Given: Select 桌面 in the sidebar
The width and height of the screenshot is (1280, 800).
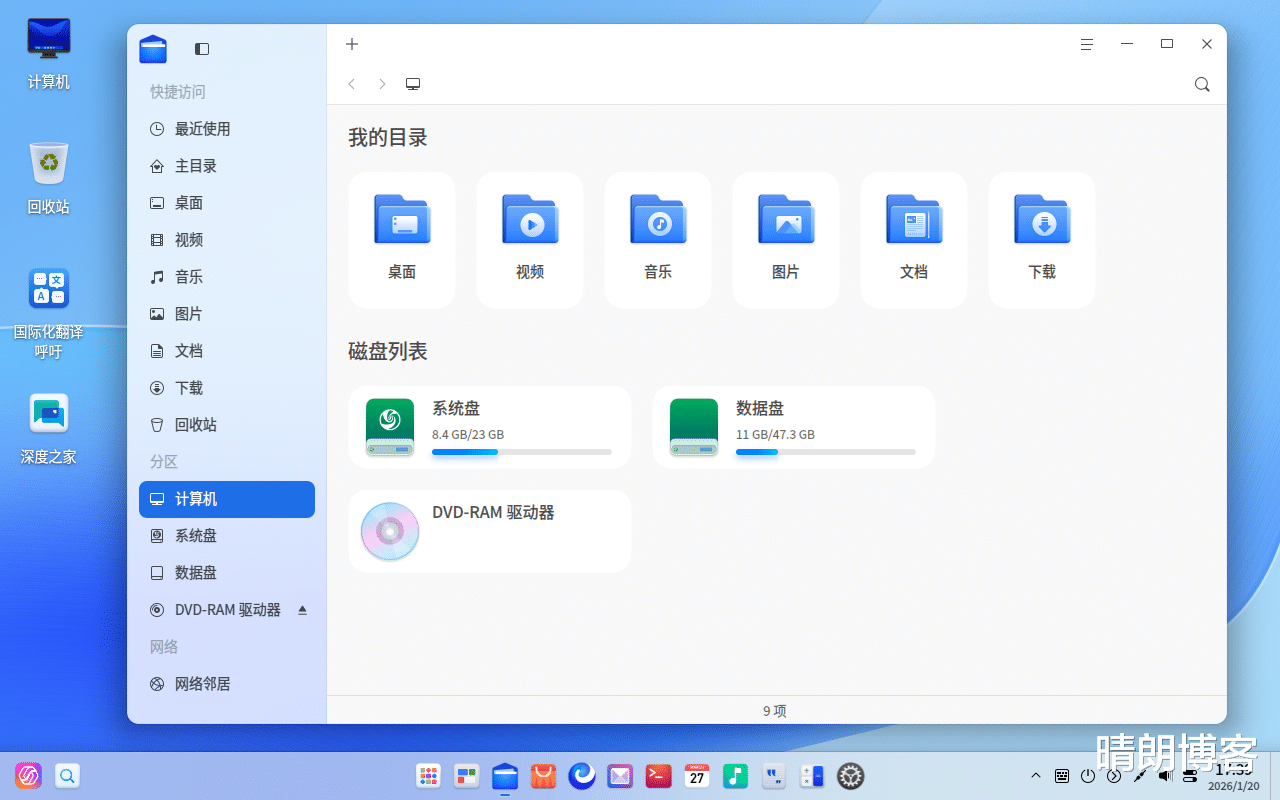Looking at the screenshot, I should pos(227,203).
